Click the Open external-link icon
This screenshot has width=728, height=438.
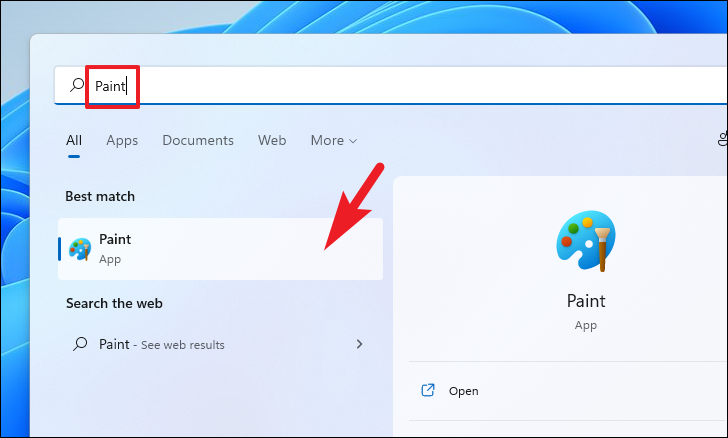click(428, 390)
